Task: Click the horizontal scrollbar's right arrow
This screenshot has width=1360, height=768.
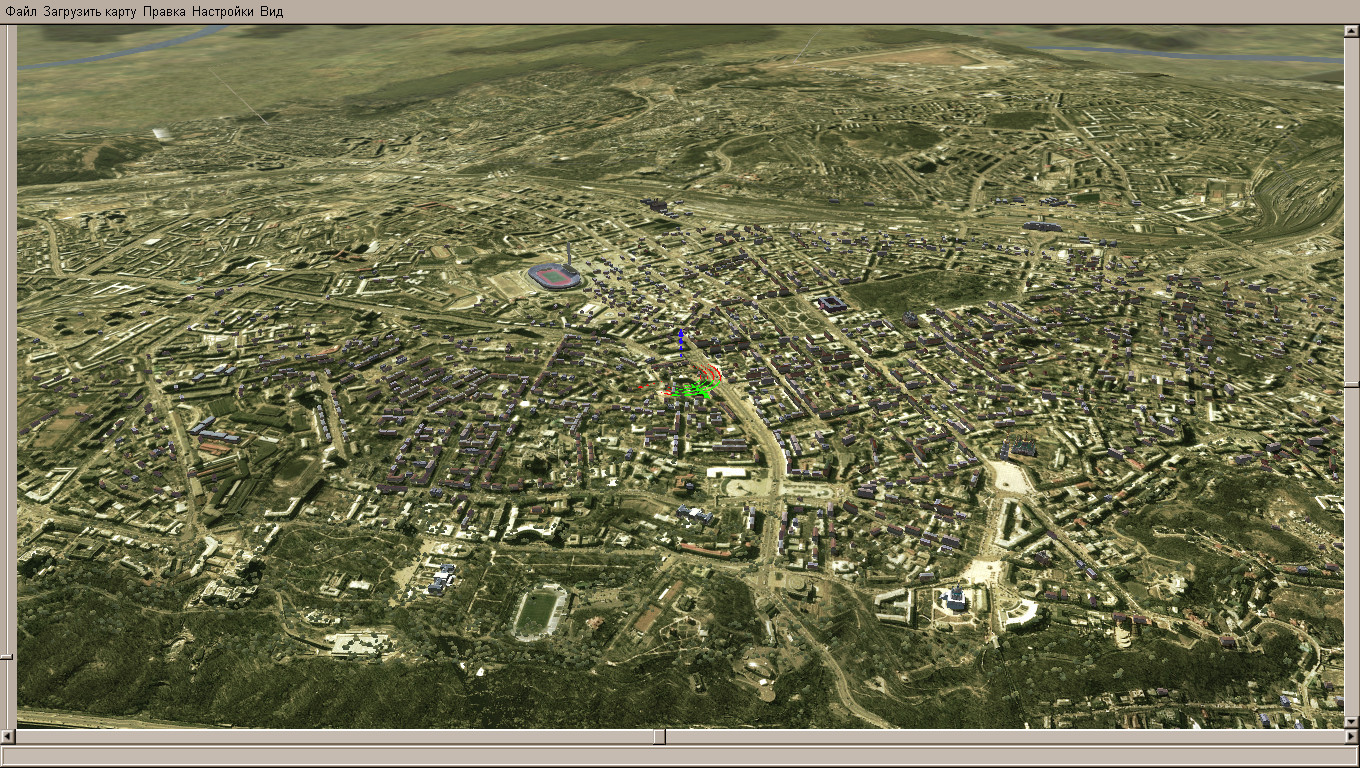Action: click(1351, 737)
